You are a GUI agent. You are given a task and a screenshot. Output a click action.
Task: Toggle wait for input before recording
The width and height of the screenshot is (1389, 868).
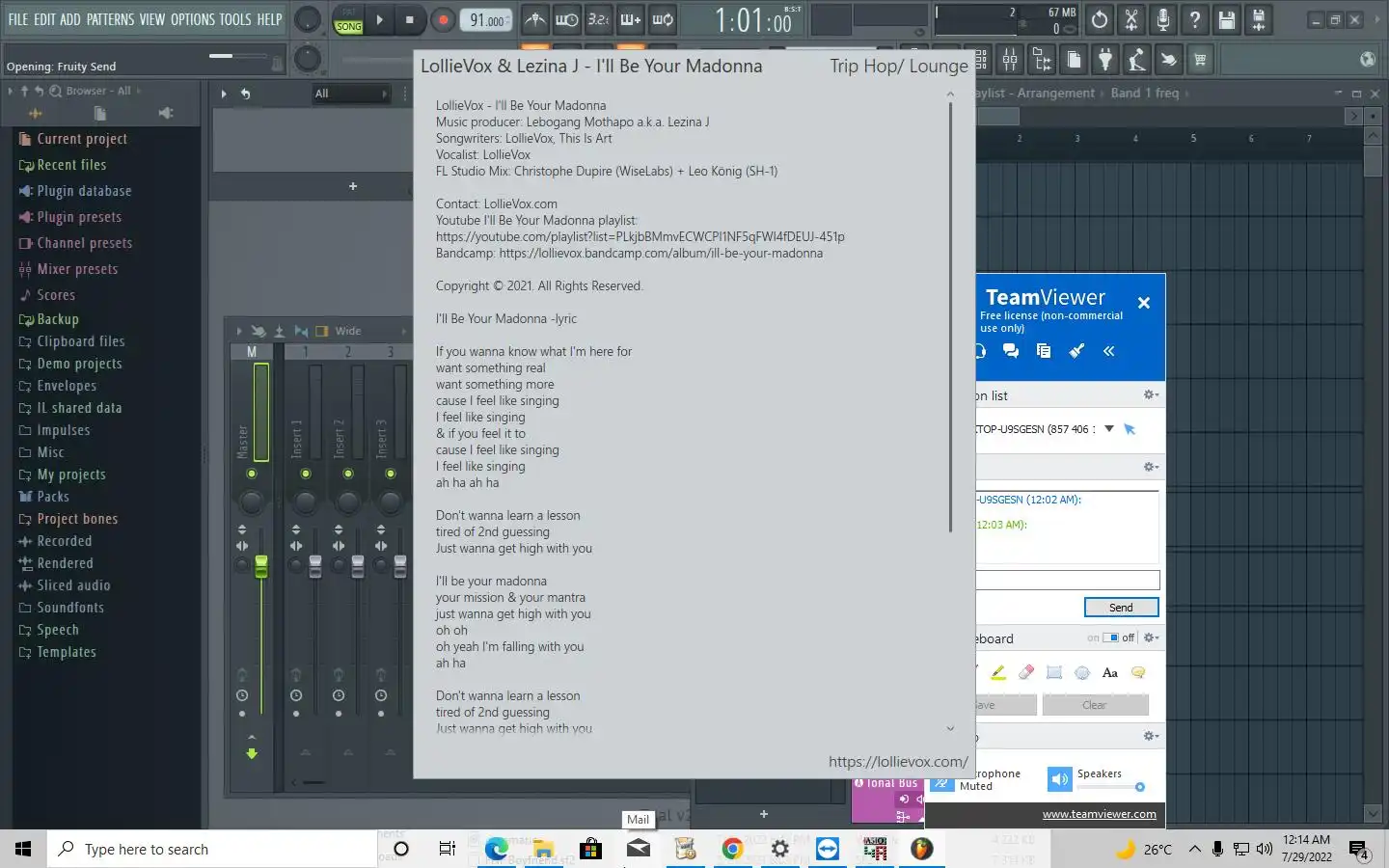point(567,19)
